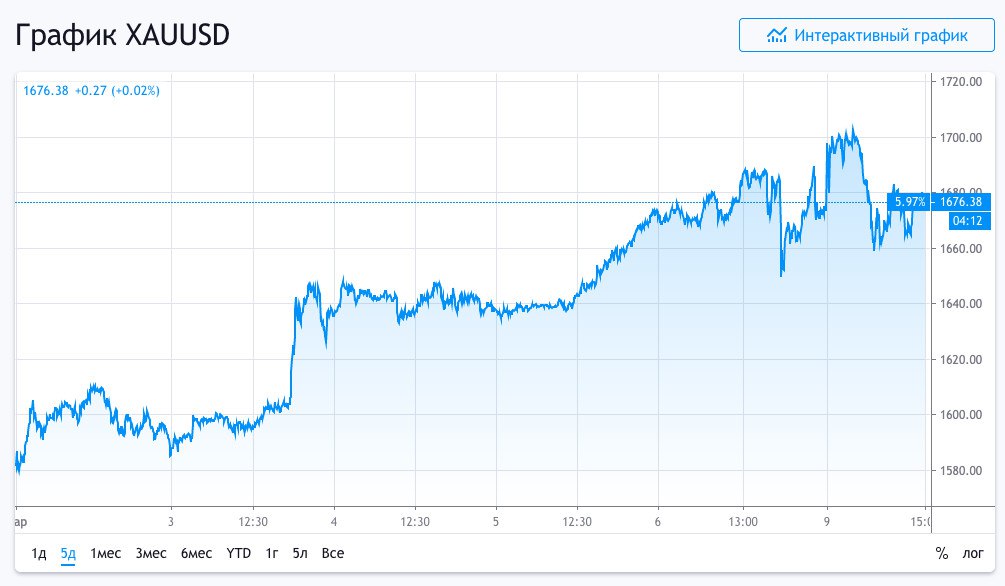This screenshot has width=1005, height=586.
Task: Choose the YTD period
Action: [x=238, y=553]
